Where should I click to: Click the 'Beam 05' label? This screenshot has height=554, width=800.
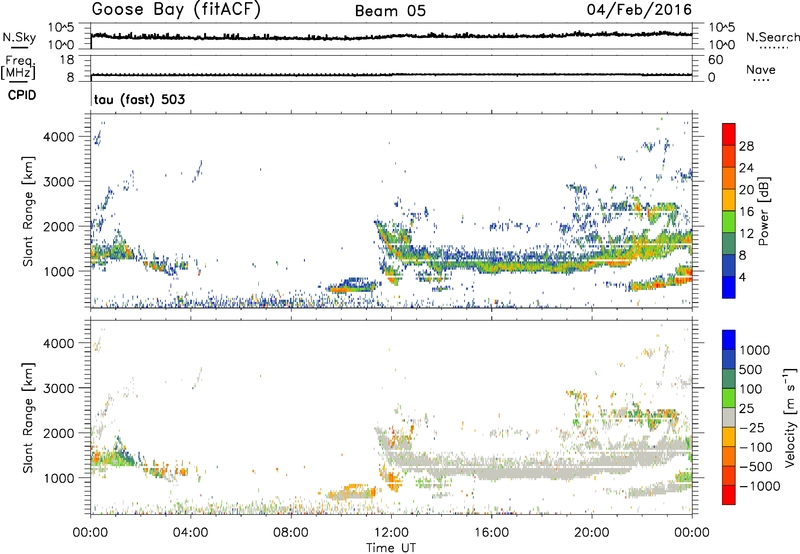coord(390,11)
